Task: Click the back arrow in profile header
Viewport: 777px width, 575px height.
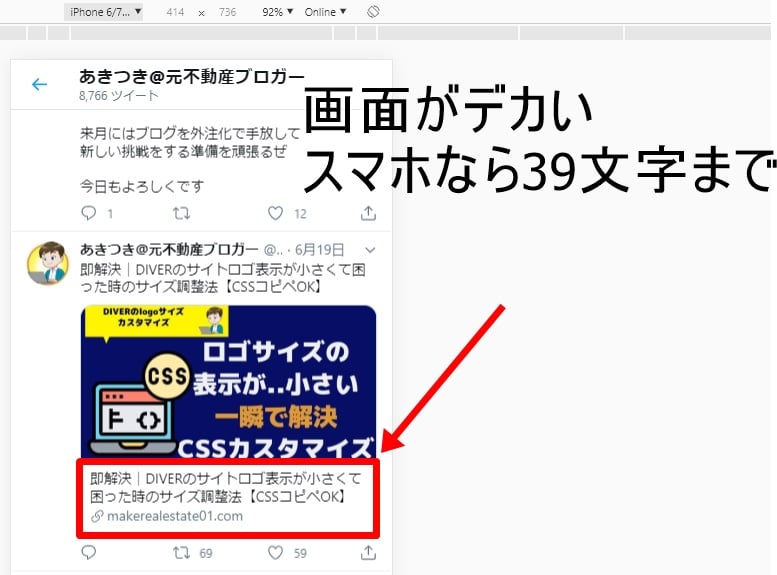Action: point(39,84)
